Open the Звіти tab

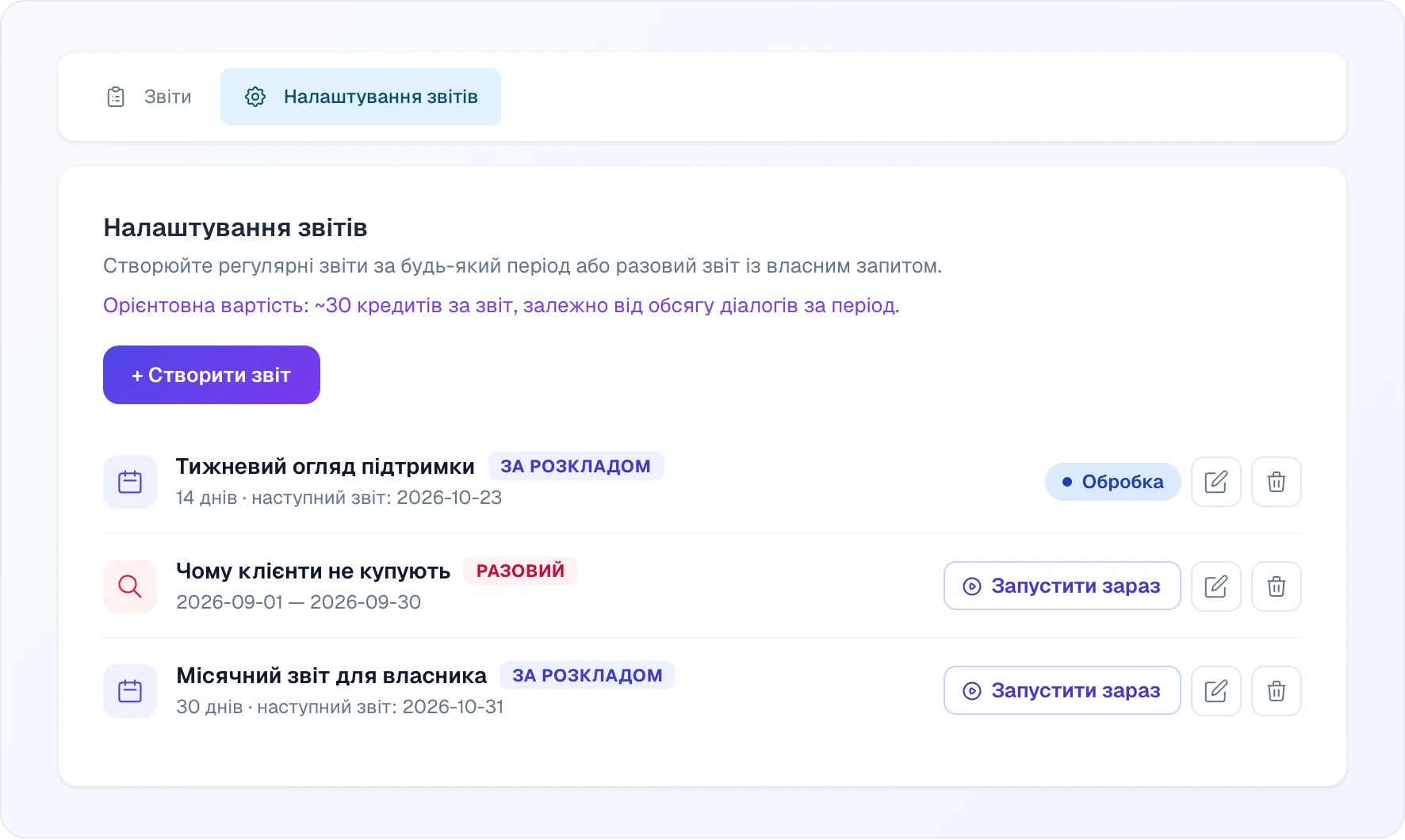point(149,97)
